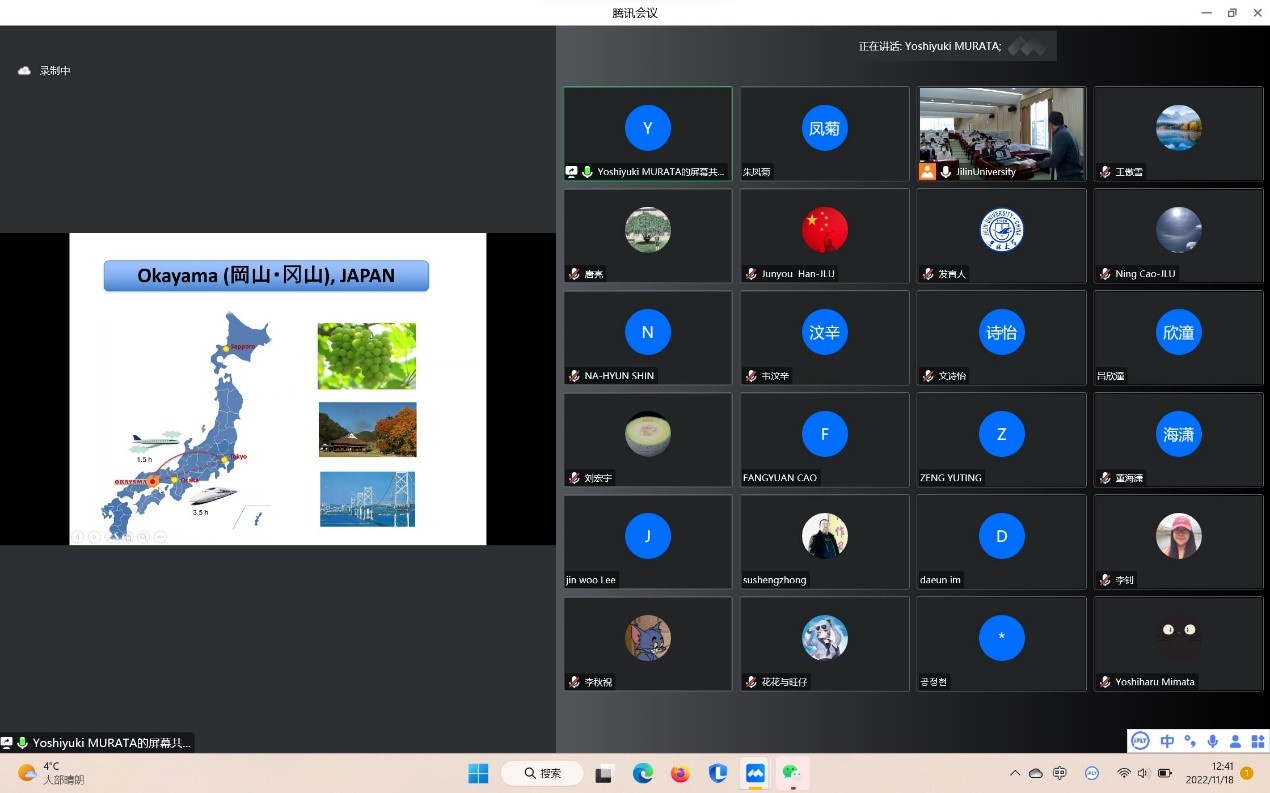
Task: Toggle punctuation mode in the IME bar
Action: (1189, 741)
